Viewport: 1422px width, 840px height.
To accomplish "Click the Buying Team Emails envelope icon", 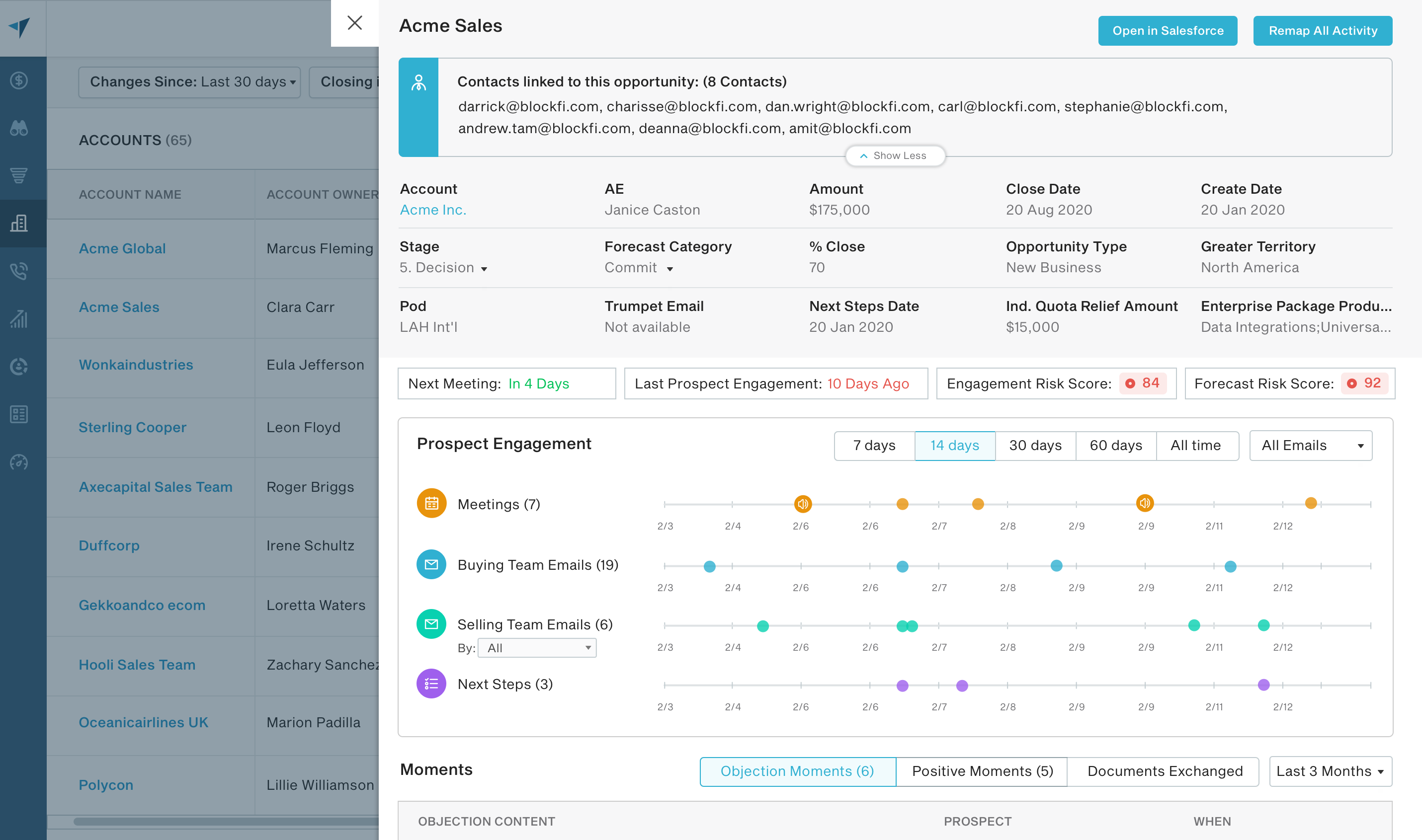I will click(x=431, y=564).
